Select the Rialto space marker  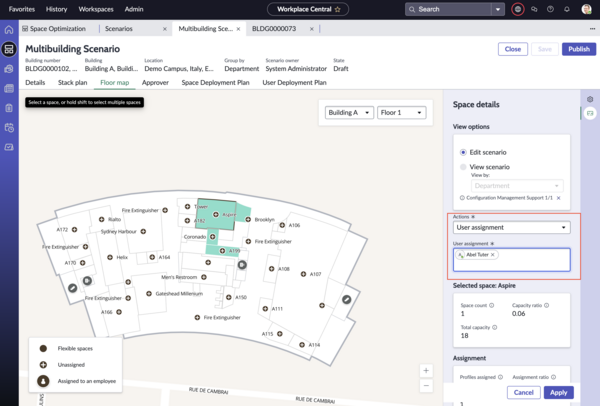[101, 219]
